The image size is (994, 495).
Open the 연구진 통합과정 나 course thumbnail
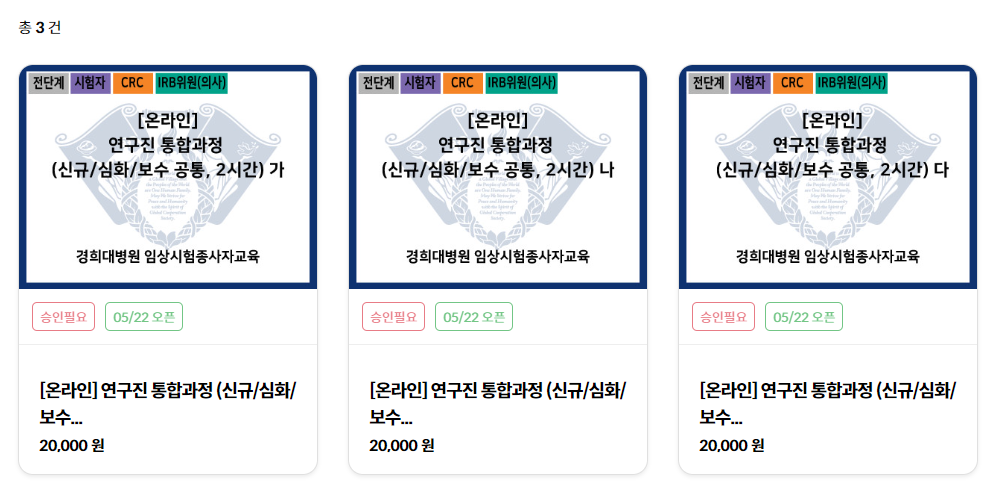(x=498, y=177)
